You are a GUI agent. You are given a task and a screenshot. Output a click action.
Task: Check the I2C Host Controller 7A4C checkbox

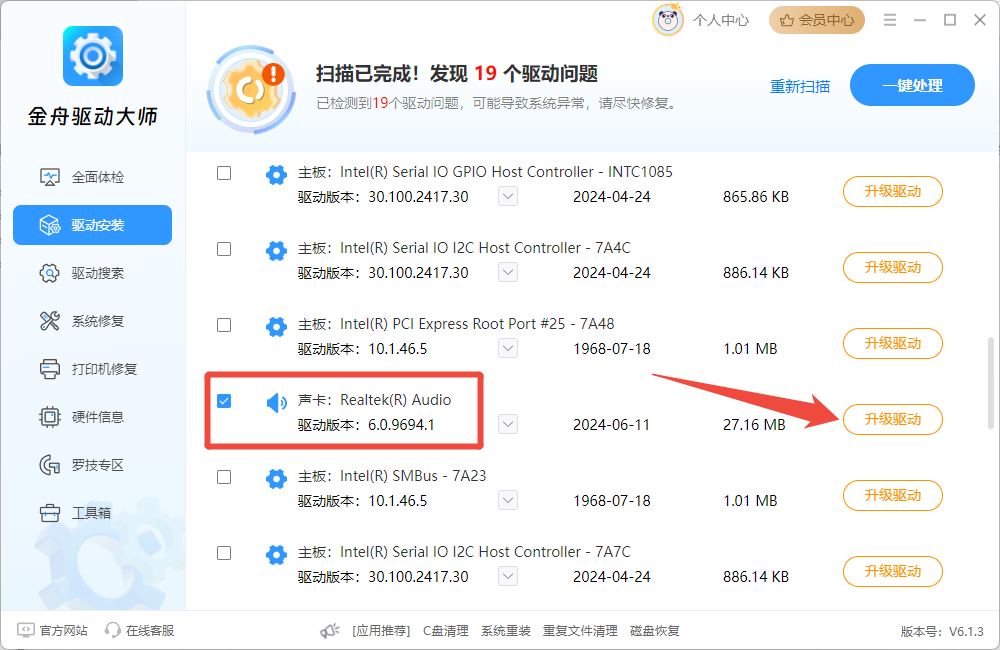(x=224, y=249)
